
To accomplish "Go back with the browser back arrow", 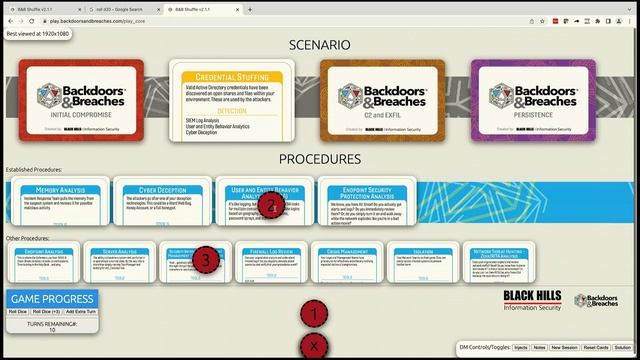I will [x=11, y=21].
